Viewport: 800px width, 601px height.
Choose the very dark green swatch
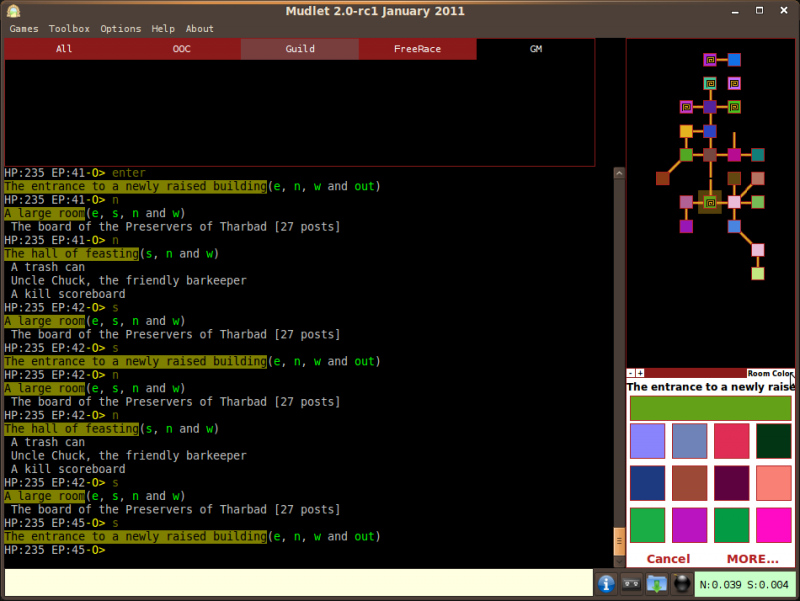[x=774, y=441]
